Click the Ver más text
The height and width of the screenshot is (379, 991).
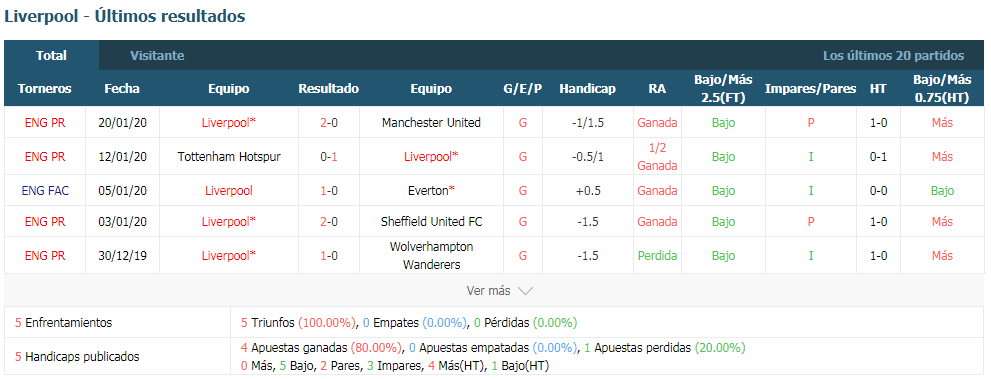[x=488, y=291]
